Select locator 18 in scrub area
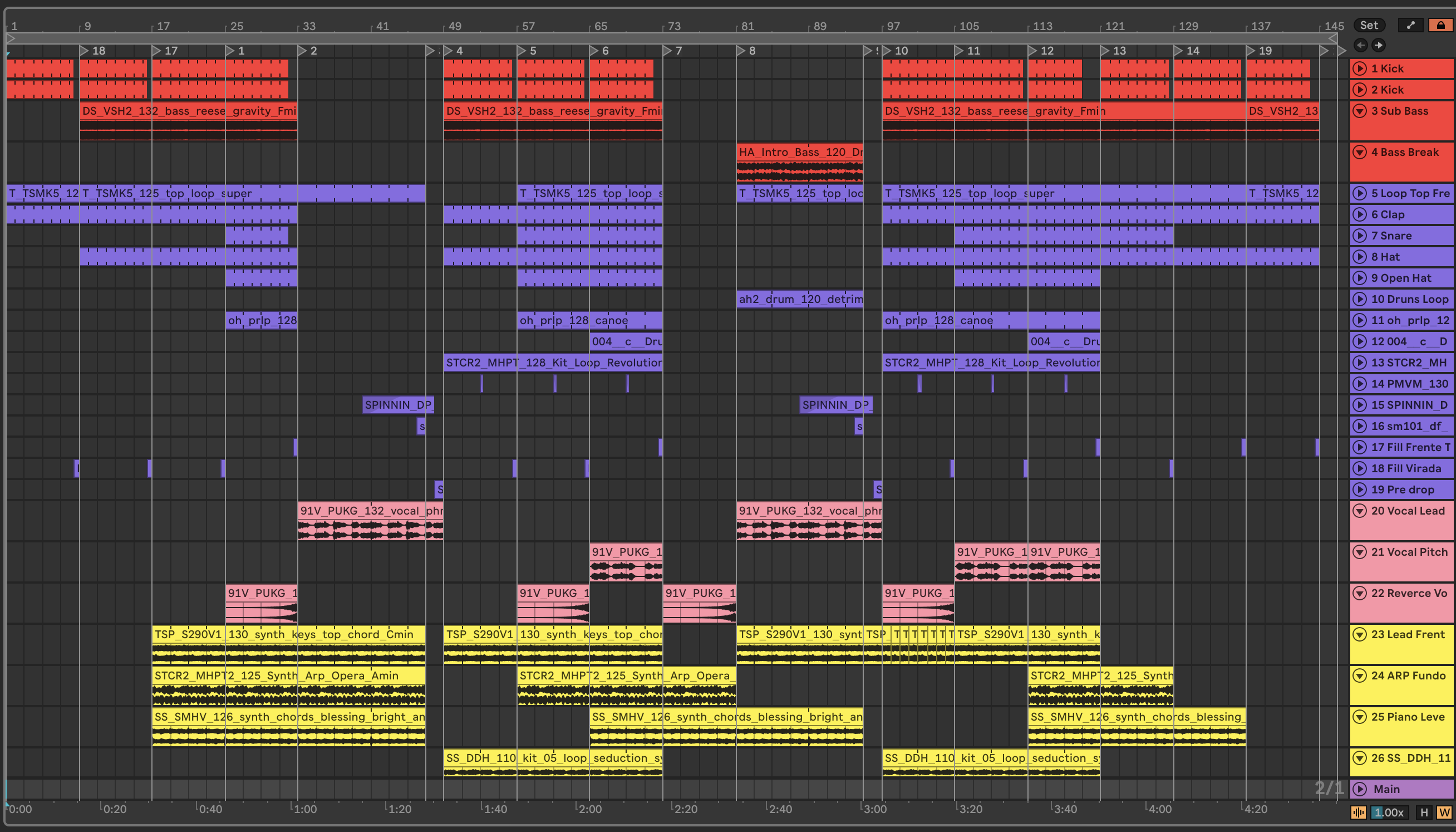This screenshot has width=1456, height=832. (85, 50)
